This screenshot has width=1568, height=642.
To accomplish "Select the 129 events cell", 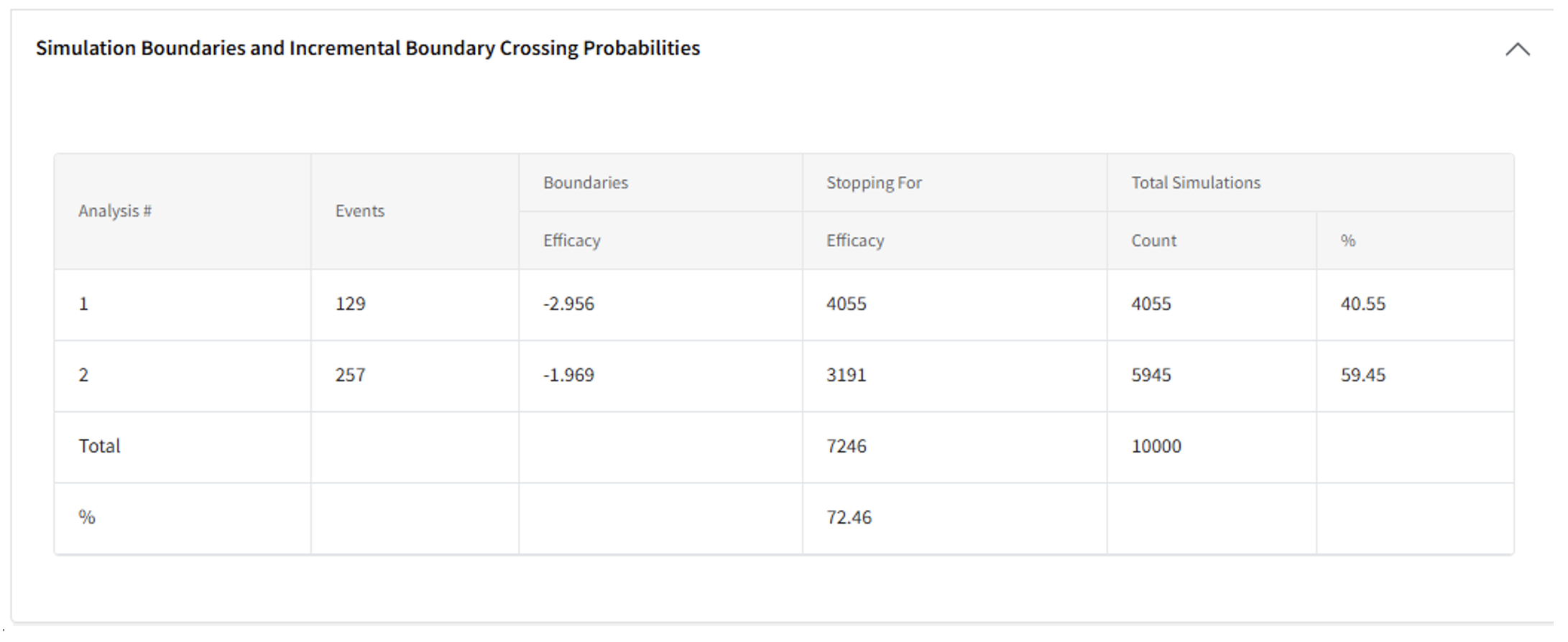I will pyautogui.click(x=350, y=304).
